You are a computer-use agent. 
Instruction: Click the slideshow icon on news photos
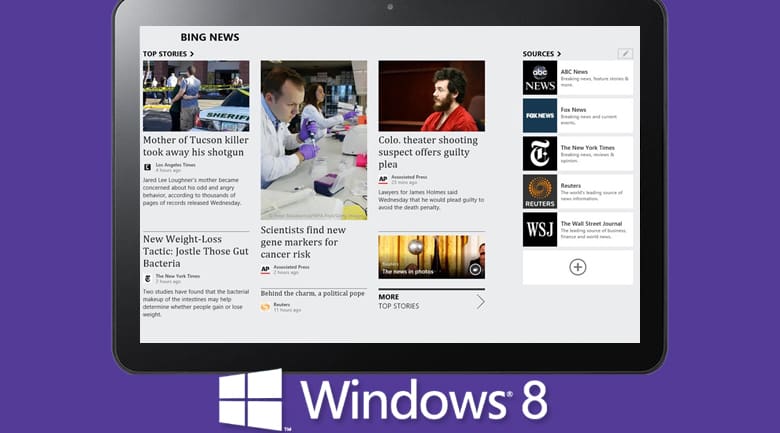point(475,269)
